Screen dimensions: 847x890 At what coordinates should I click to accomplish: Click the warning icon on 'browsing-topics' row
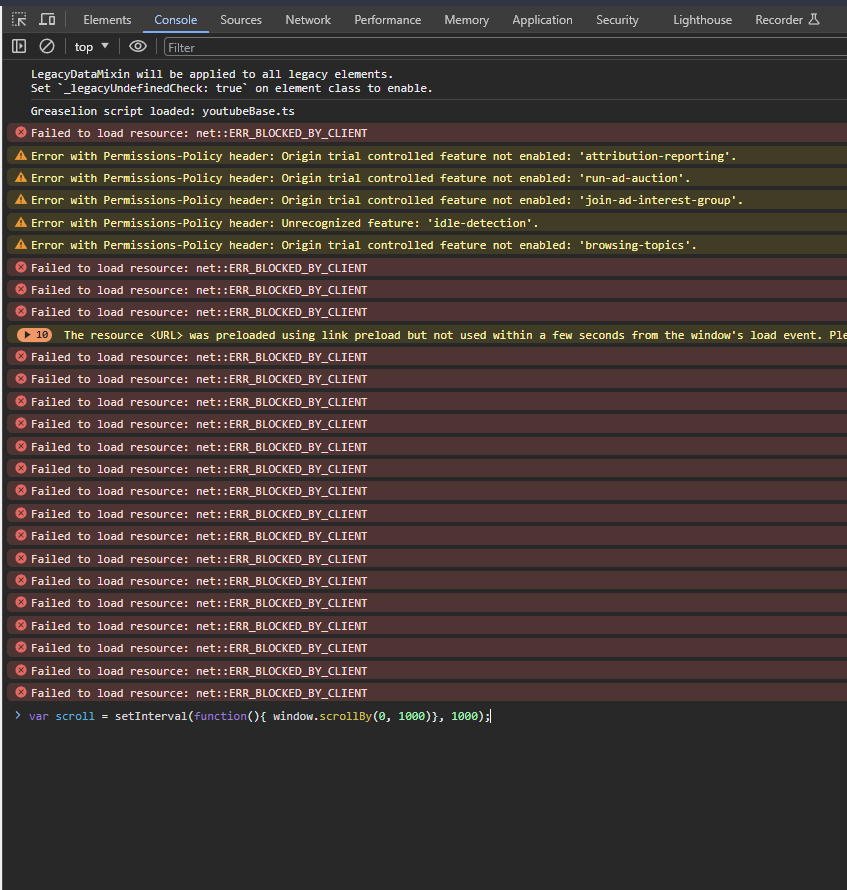click(21, 245)
